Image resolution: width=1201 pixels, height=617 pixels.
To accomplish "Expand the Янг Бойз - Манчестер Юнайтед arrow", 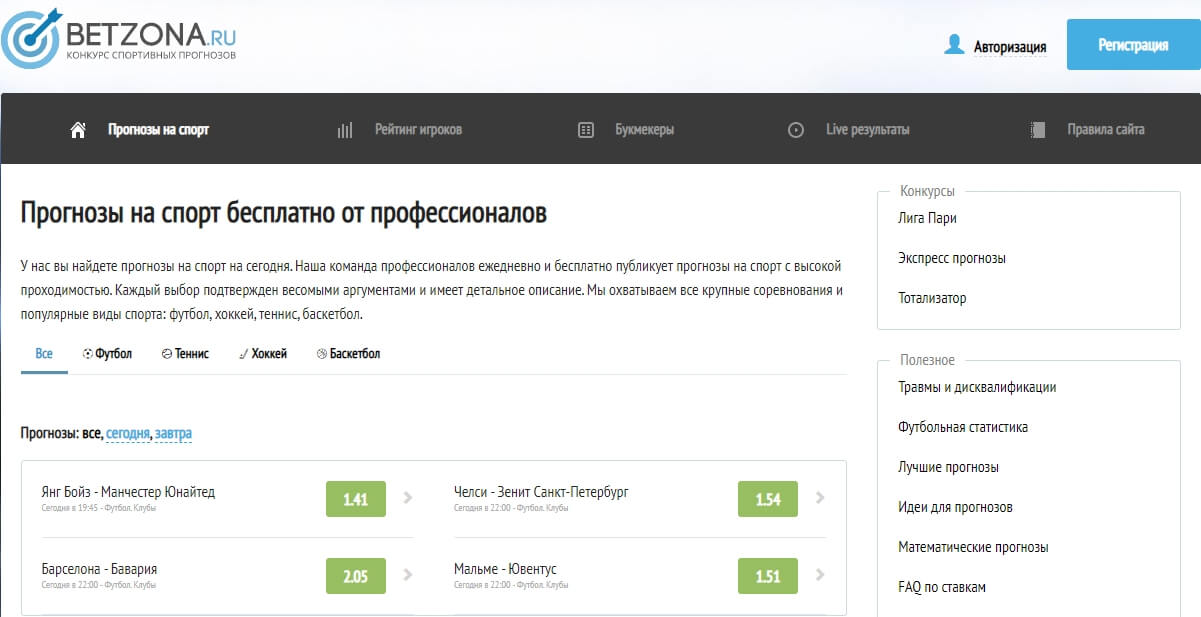I will click(407, 498).
